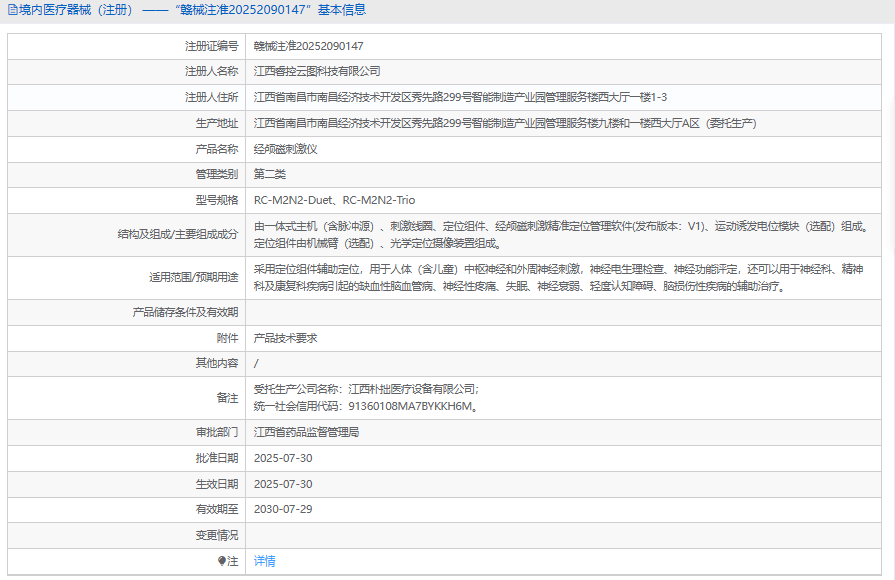Click the 适用范围/预期用途 description text
This screenshot has width=895, height=580.
click(x=560, y=278)
